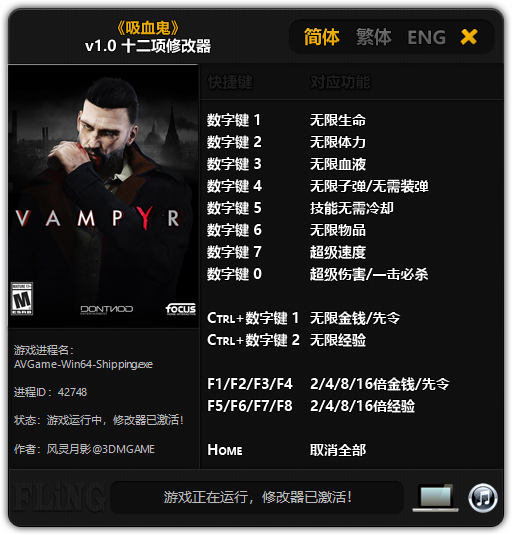The image size is (512, 535).
Task: Click the FLiNG watermark logo
Action: tap(57, 497)
